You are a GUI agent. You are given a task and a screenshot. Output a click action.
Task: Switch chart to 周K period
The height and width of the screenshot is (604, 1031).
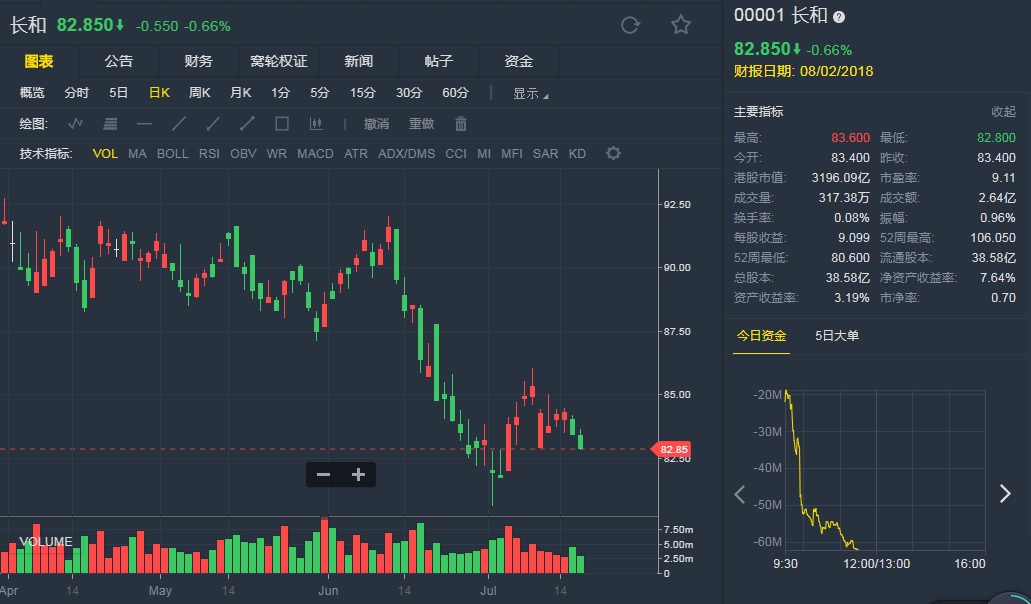pyautogui.click(x=199, y=93)
